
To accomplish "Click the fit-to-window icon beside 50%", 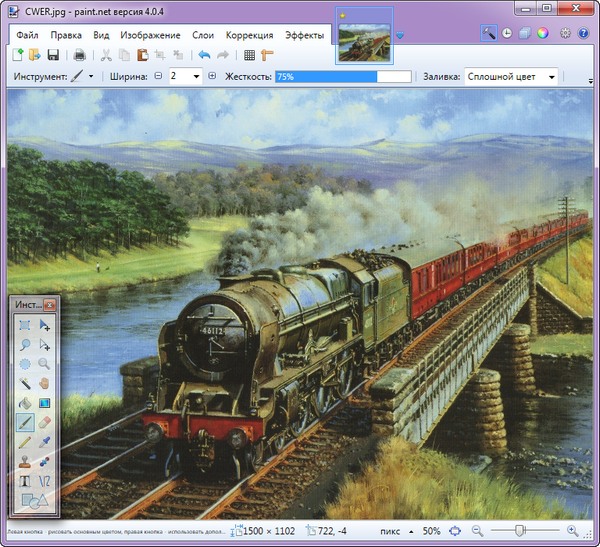I will 455,531.
